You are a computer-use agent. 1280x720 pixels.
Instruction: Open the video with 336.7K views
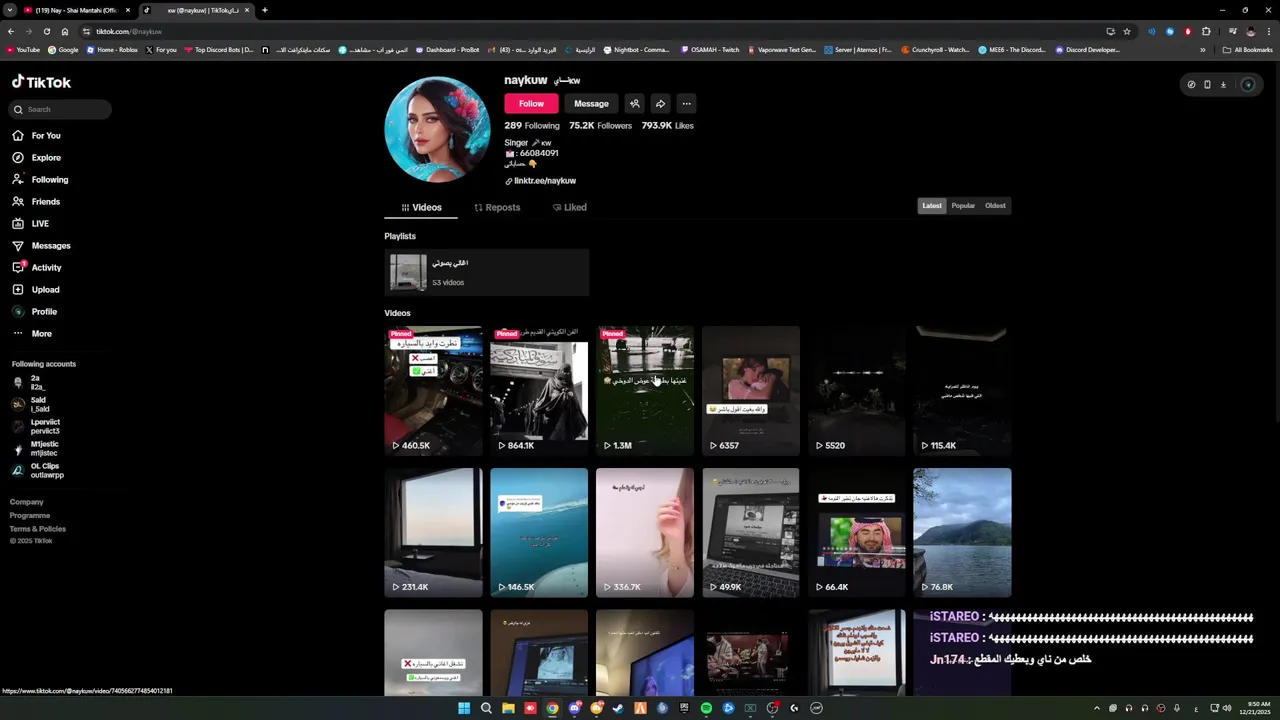645,532
